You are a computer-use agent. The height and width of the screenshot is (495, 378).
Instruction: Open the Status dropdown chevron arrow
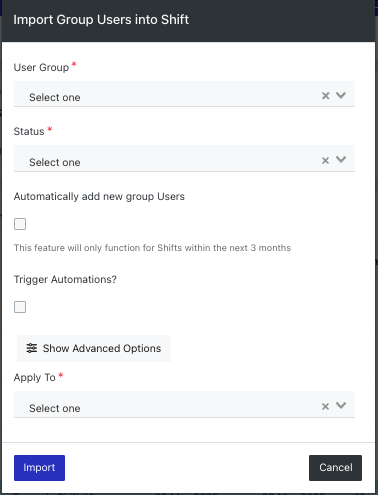tap(341, 159)
